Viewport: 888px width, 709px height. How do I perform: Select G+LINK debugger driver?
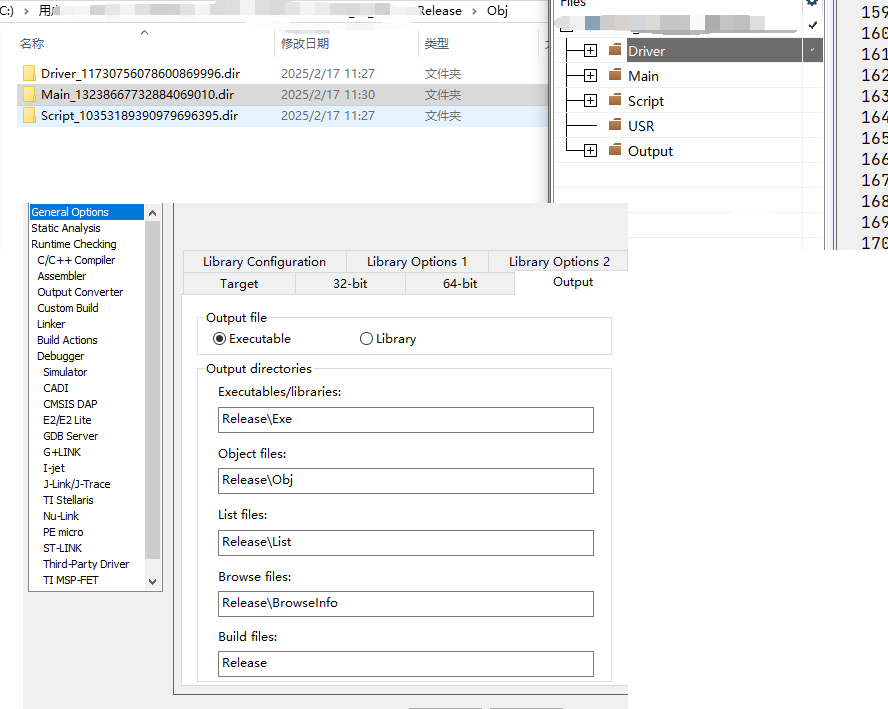click(62, 452)
